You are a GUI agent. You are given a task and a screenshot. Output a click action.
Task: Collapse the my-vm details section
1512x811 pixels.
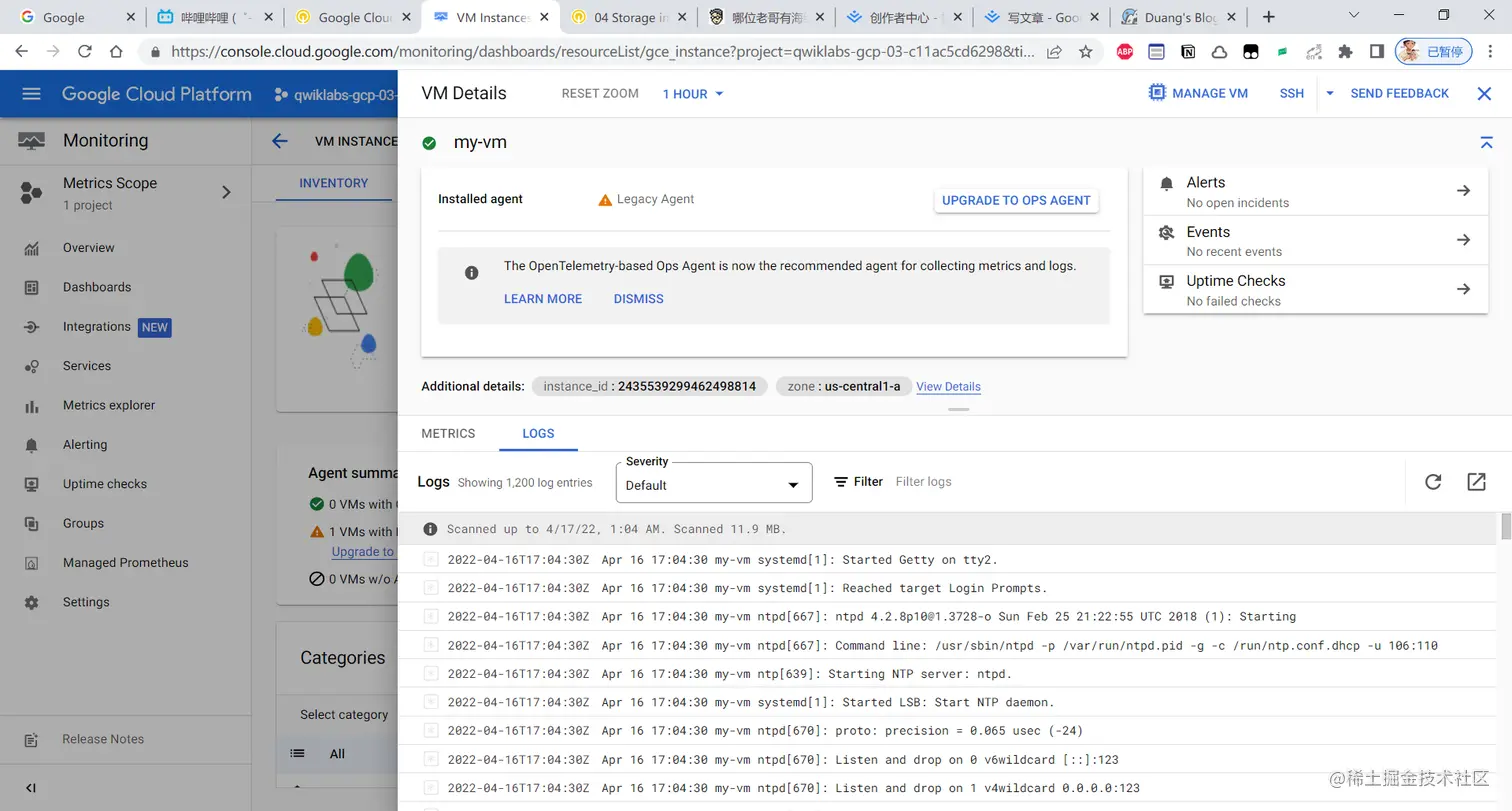click(x=1486, y=143)
